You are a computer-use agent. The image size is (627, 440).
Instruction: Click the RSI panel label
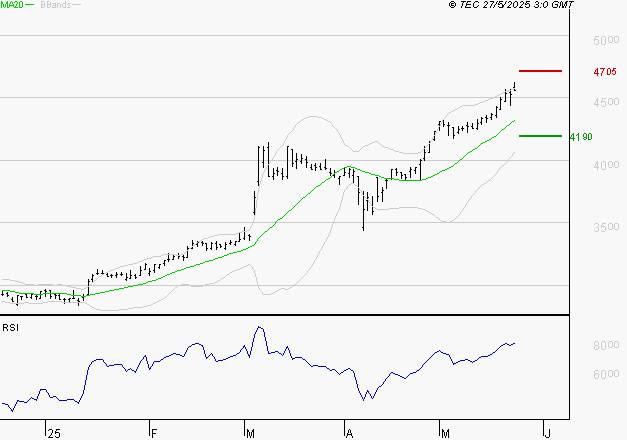[10, 328]
